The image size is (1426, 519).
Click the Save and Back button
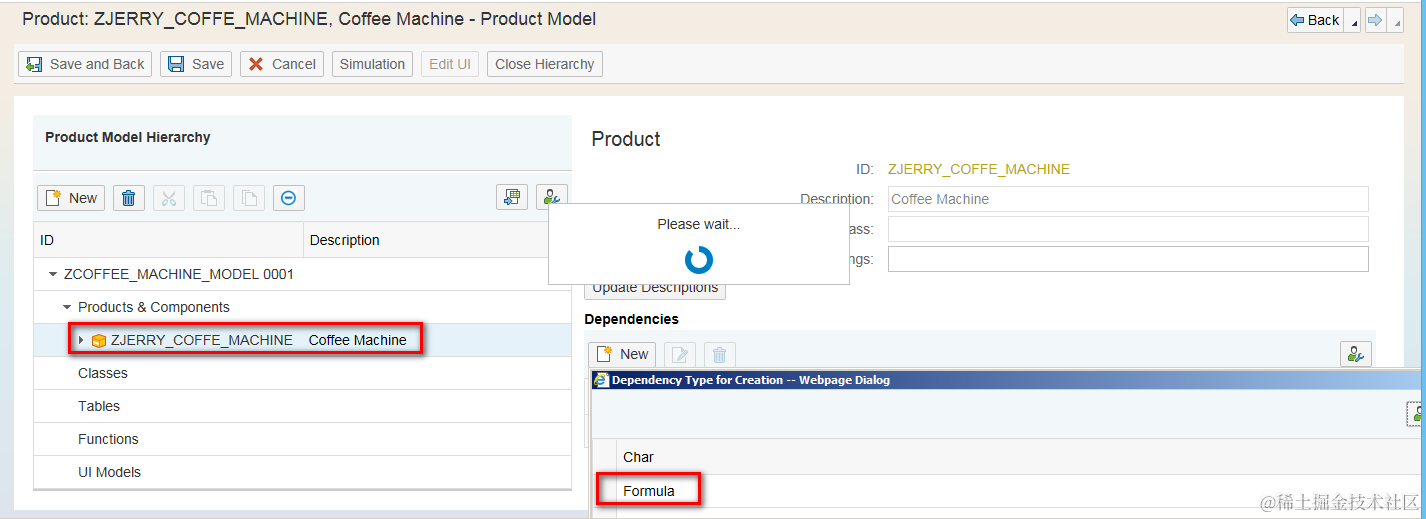click(x=86, y=64)
